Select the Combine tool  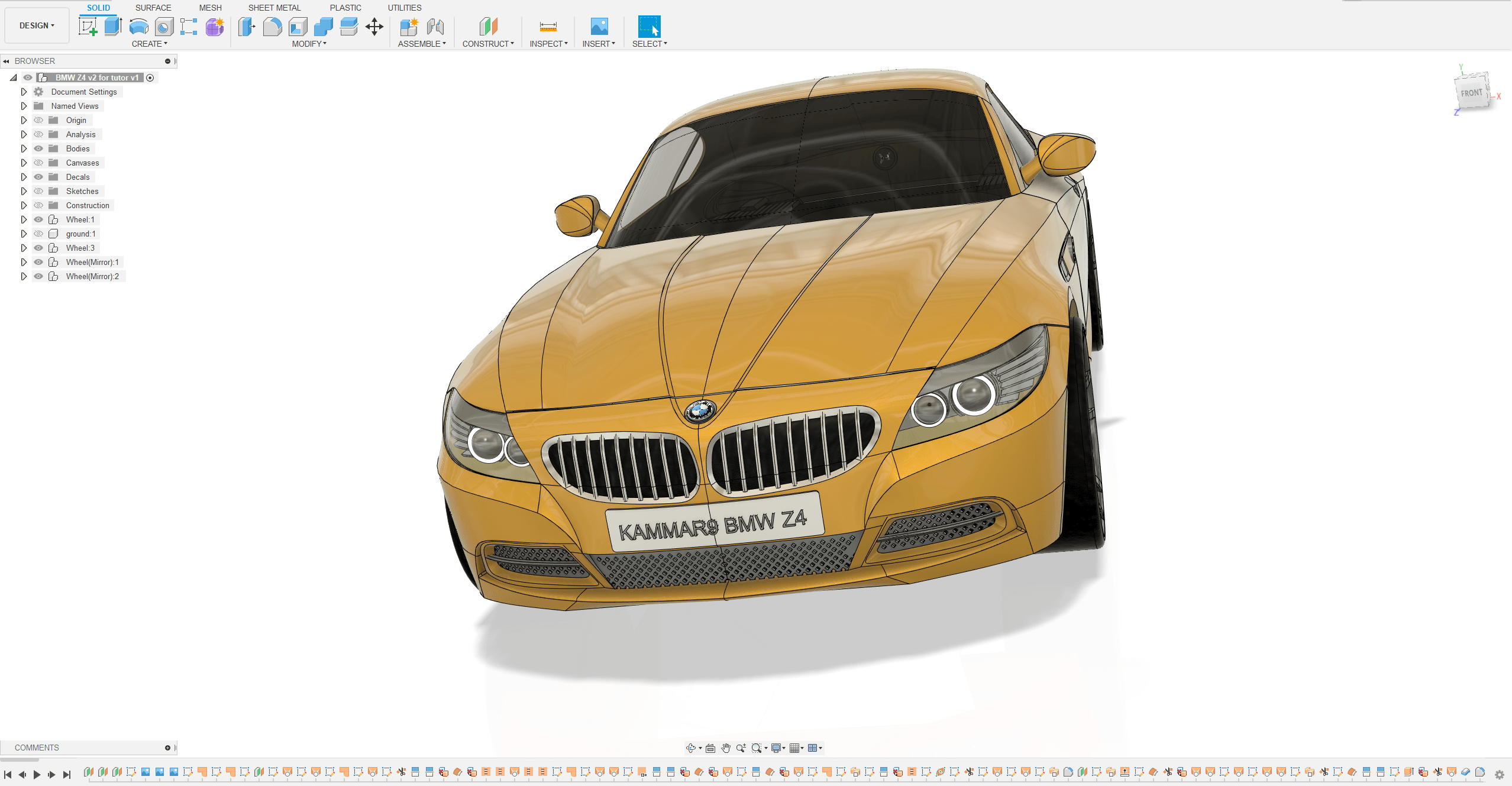tap(323, 27)
